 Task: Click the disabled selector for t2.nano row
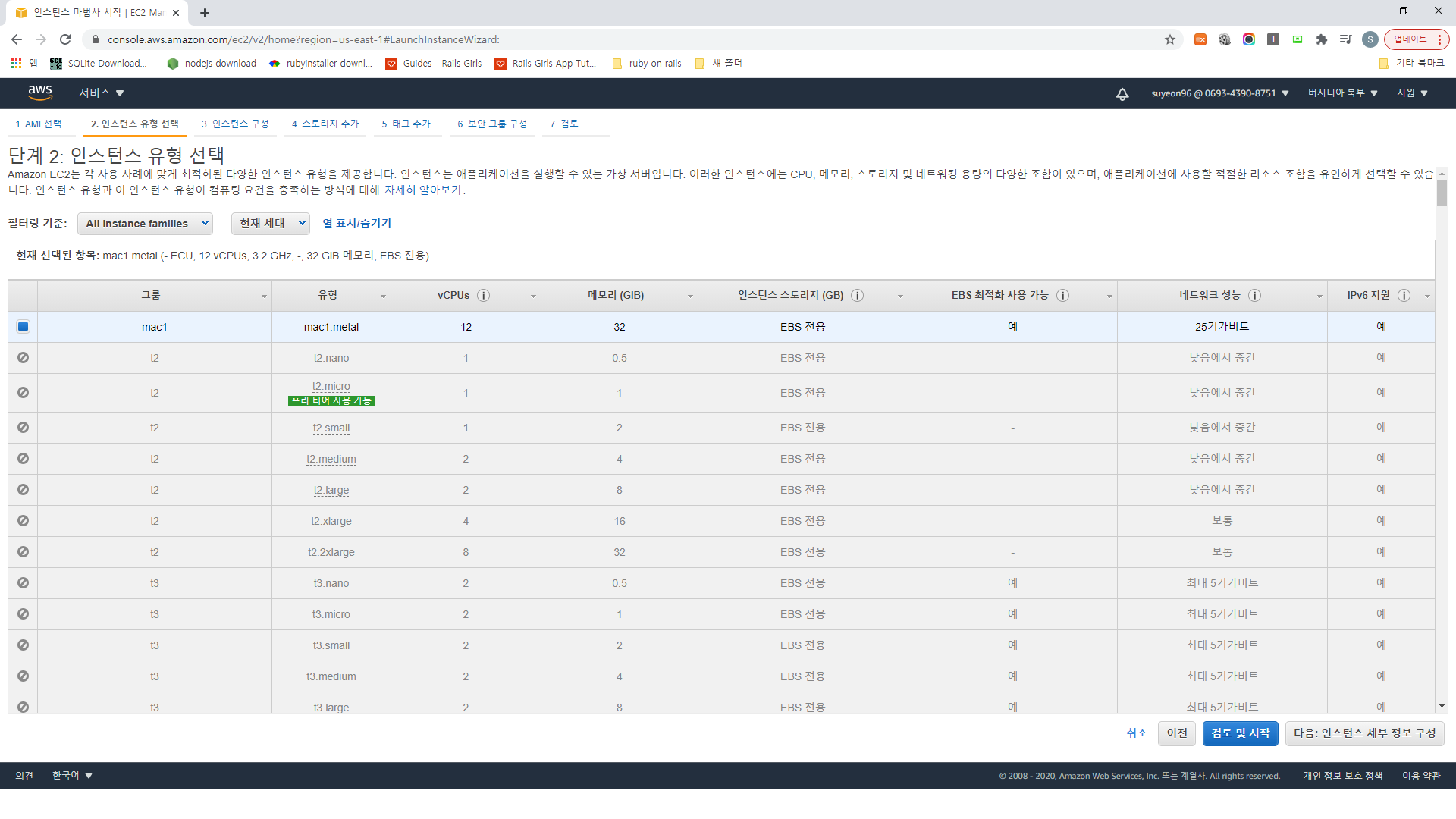[x=23, y=358]
